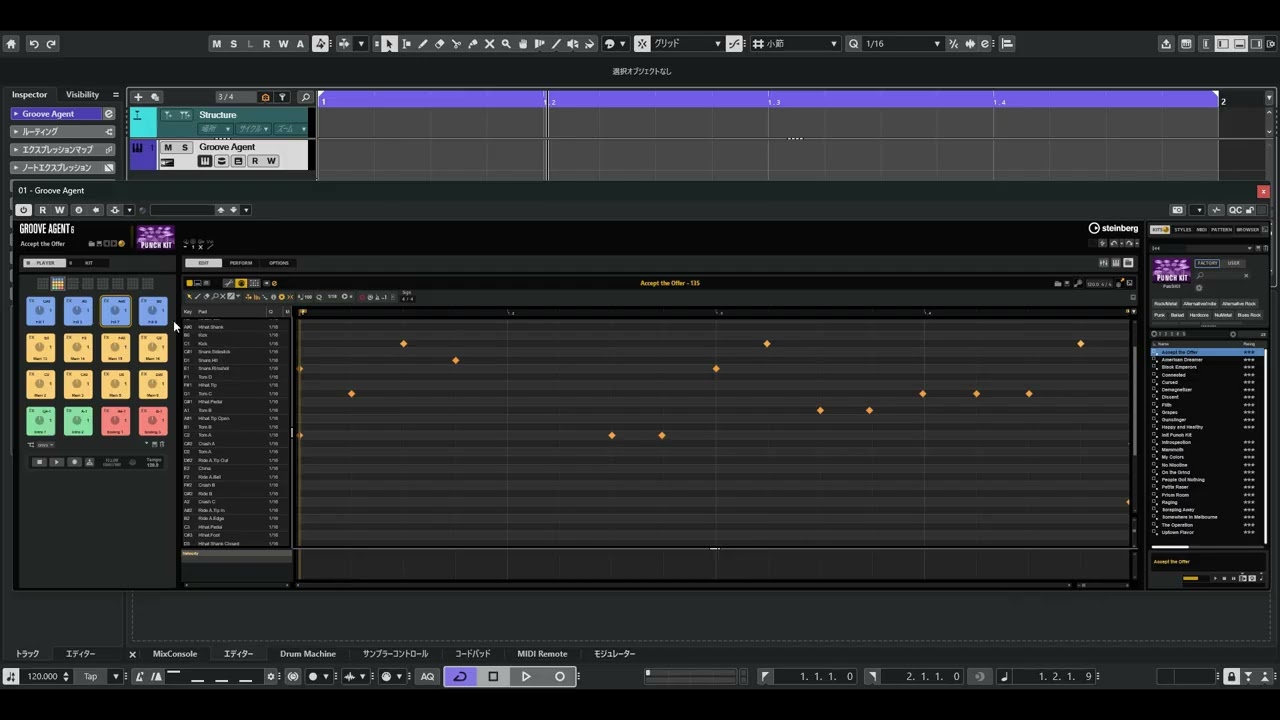The image size is (1280, 720).
Task: Open the Quantize preset 1/16 dropdown
Action: point(902,44)
